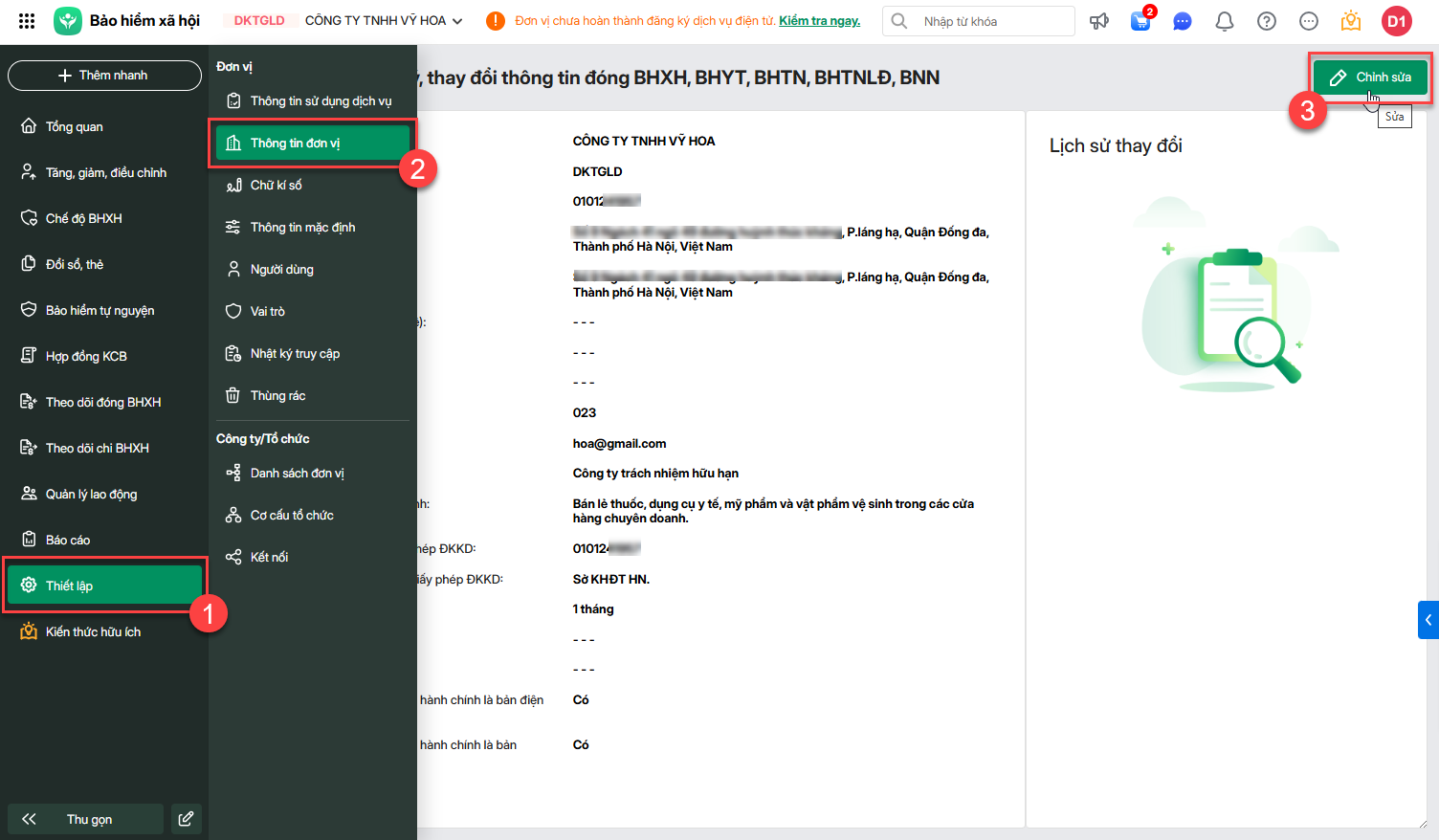Open Nhật ký truy cập menu item
The image size is (1439, 840).
pos(295,354)
